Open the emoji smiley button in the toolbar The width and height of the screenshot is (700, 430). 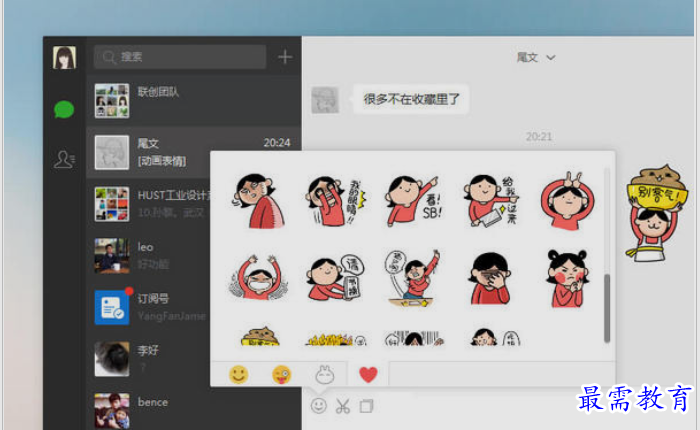(x=319, y=405)
